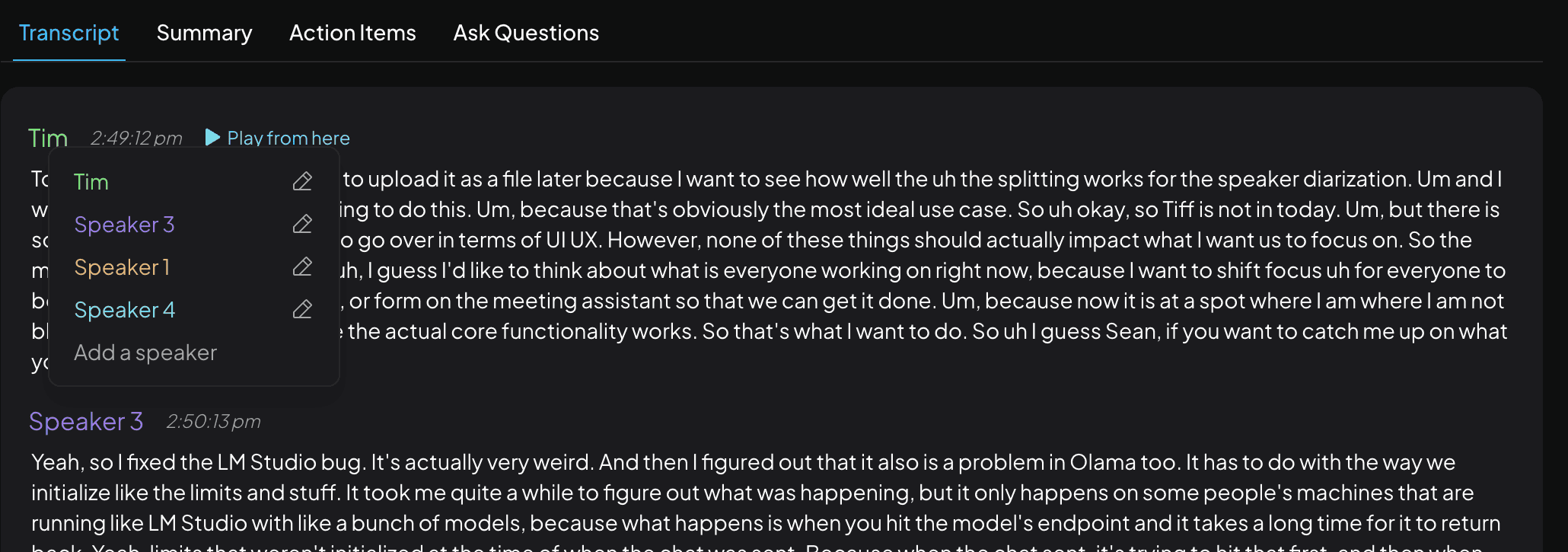Open the Transcript tab

point(69,33)
